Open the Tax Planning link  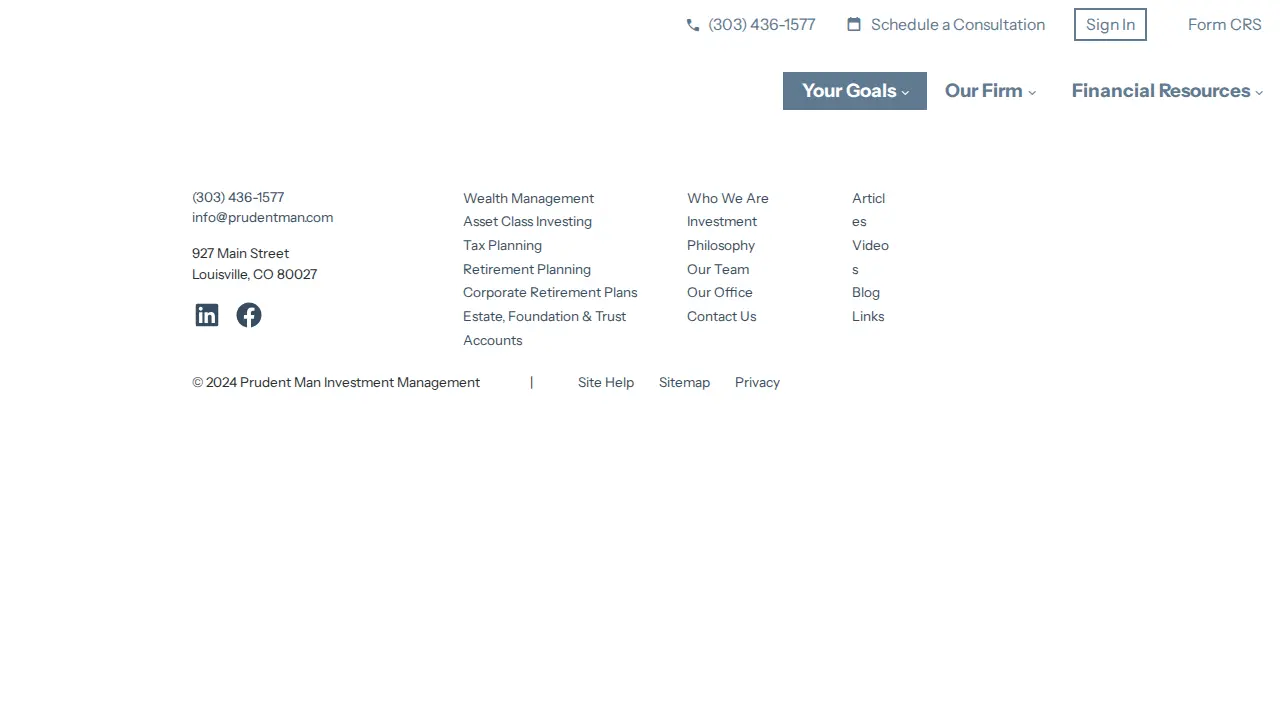point(502,245)
